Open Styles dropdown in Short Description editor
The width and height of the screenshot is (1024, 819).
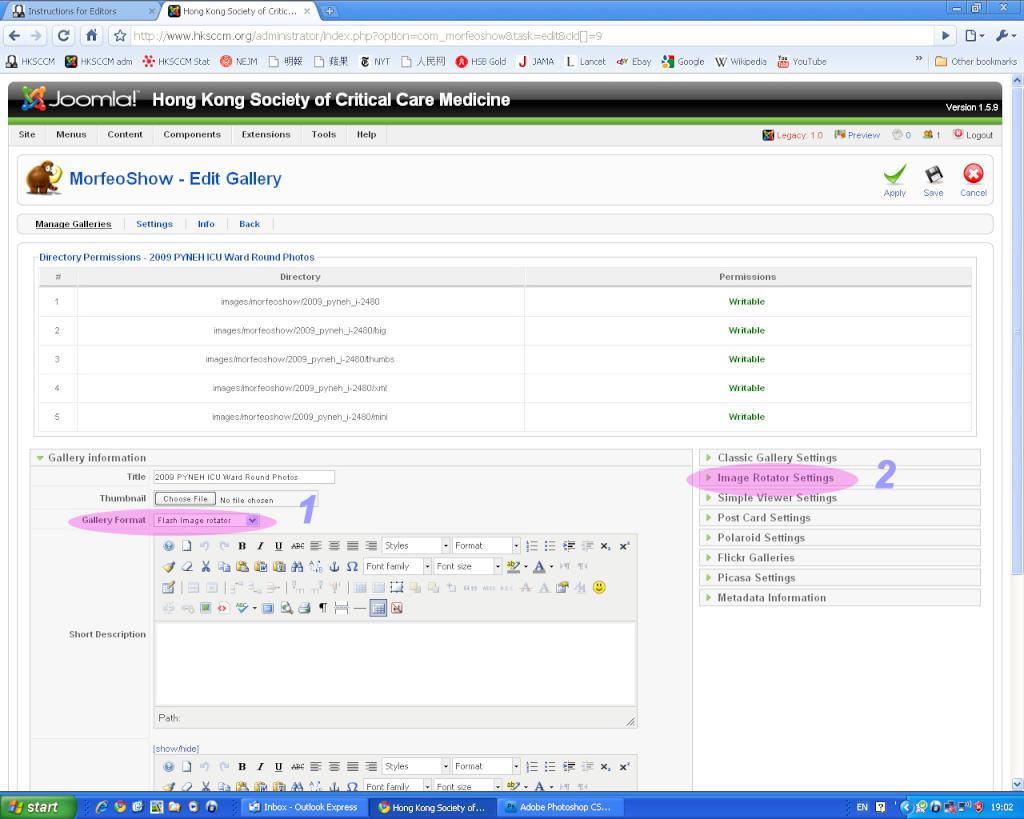click(416, 546)
